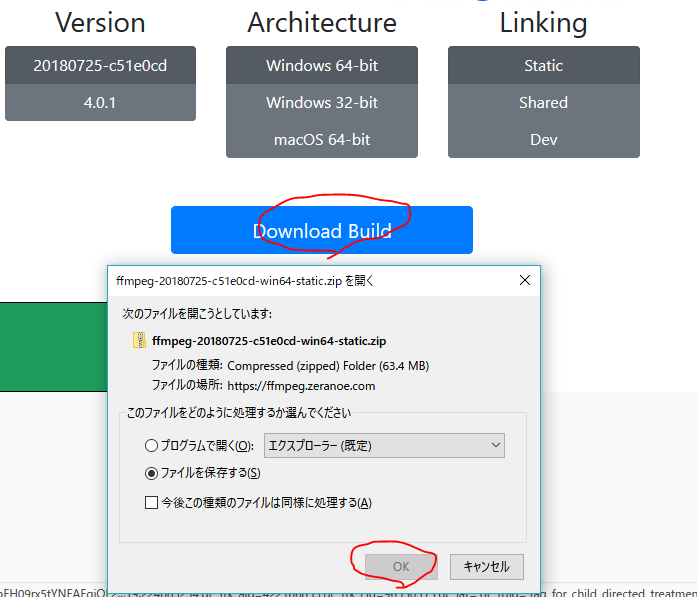Screen dimensions: 697x597
Task: Select Static linking option
Action: pyautogui.click(x=544, y=65)
